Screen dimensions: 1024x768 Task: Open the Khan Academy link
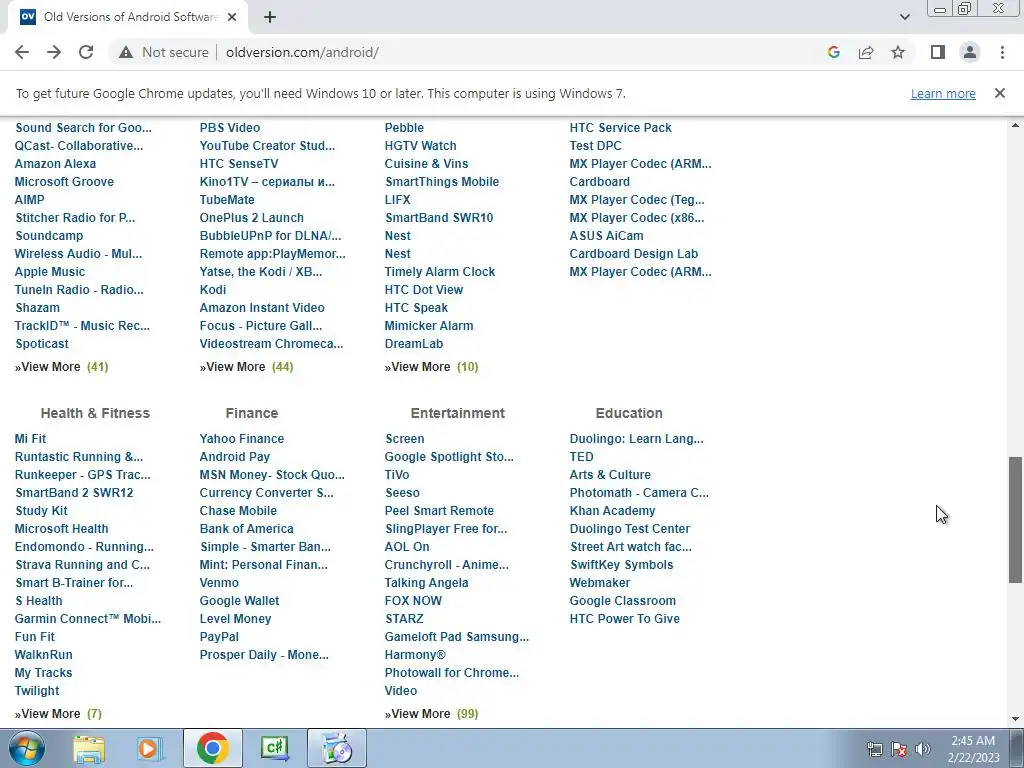coord(612,511)
